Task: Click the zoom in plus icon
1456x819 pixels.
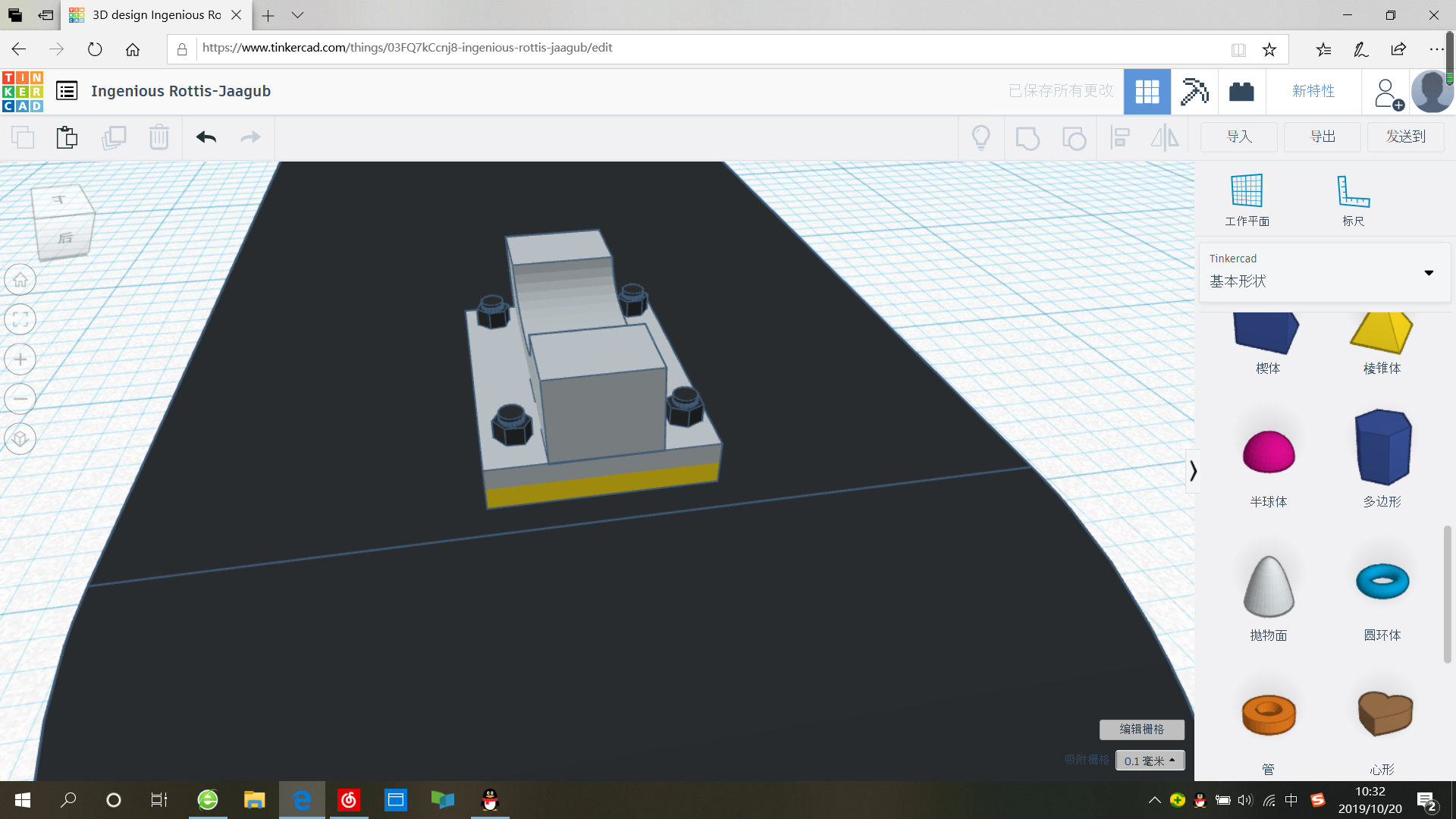Action: 20,359
